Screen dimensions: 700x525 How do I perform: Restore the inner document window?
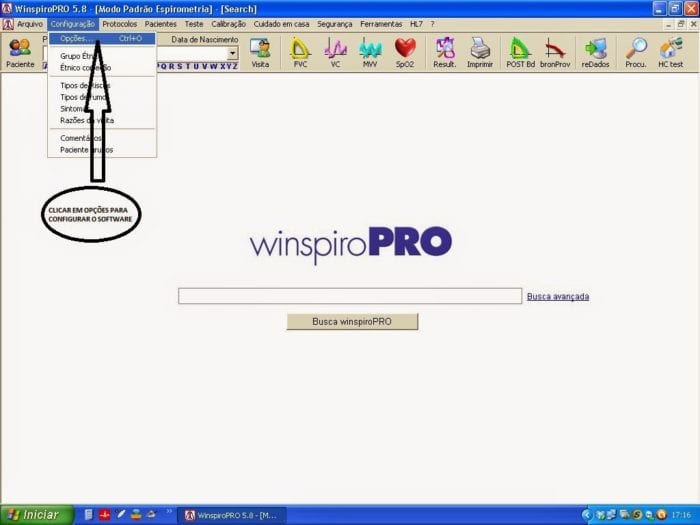click(681, 24)
